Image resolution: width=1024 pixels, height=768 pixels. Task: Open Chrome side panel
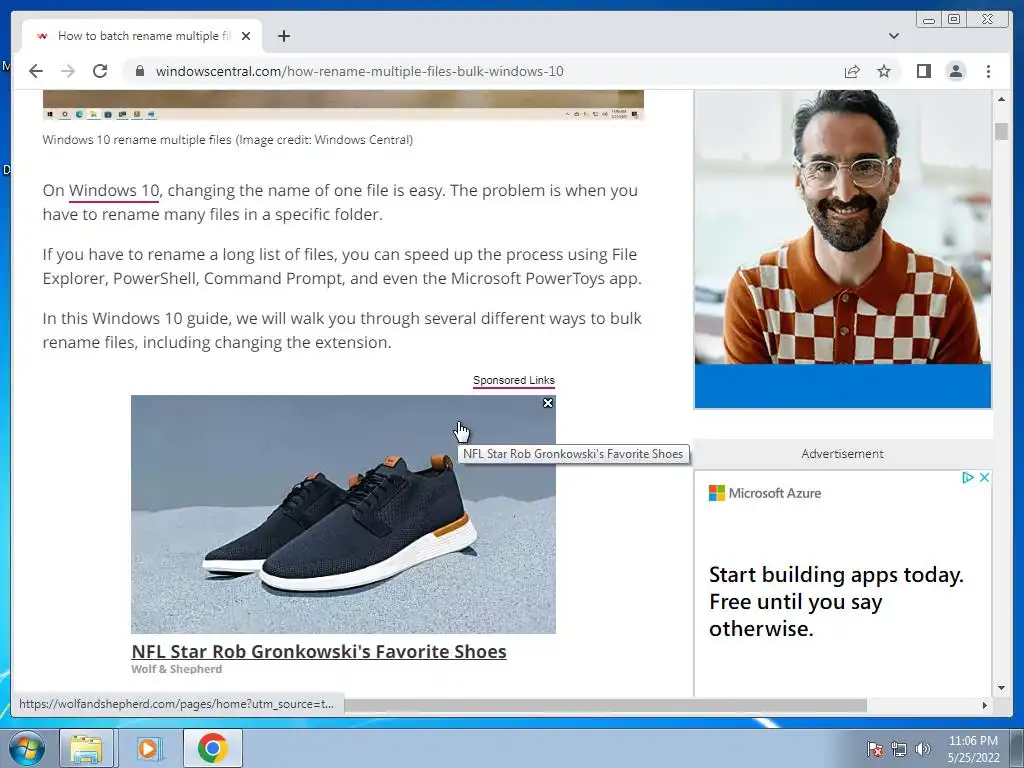click(x=923, y=71)
